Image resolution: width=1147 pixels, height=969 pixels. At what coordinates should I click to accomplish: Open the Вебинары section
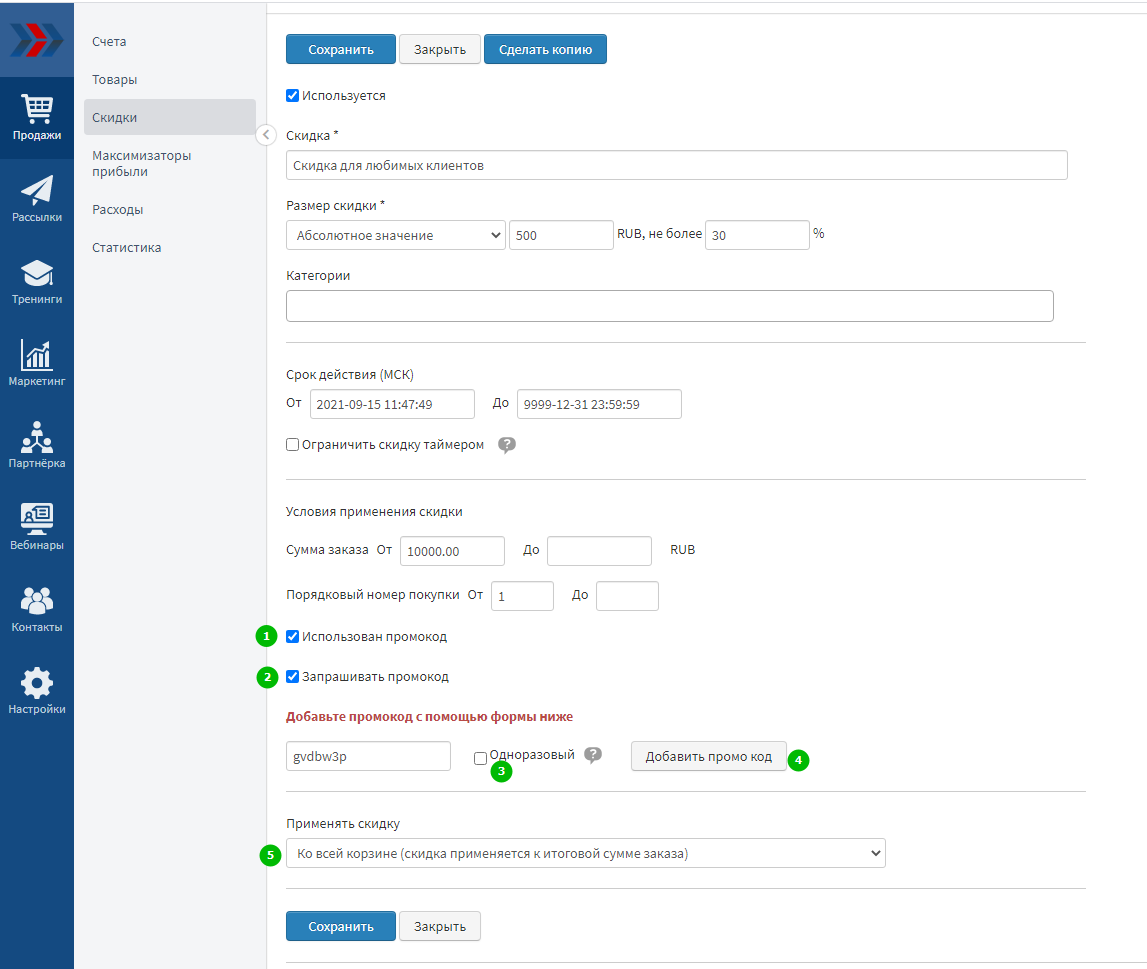(x=37, y=528)
